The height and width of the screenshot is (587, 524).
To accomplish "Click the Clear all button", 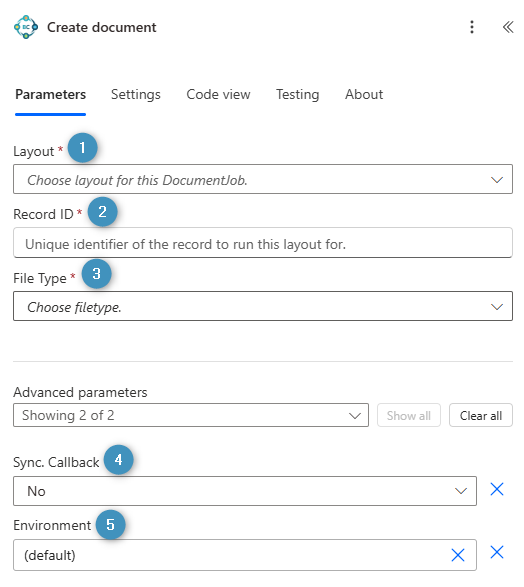I will click(481, 415).
